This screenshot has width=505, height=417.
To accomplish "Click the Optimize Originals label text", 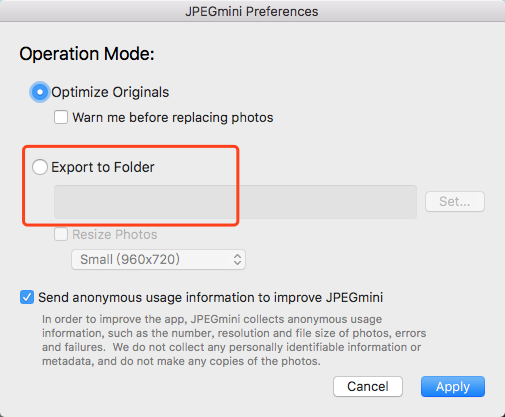I will tap(110, 92).
